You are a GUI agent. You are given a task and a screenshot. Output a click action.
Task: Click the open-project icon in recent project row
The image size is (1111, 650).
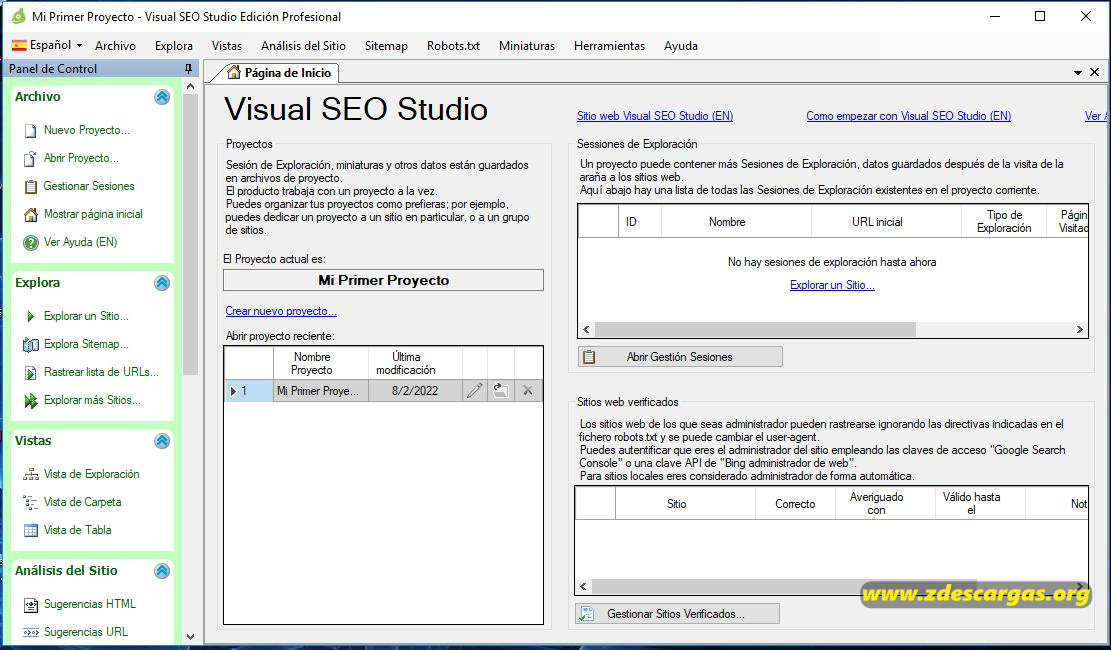click(501, 391)
